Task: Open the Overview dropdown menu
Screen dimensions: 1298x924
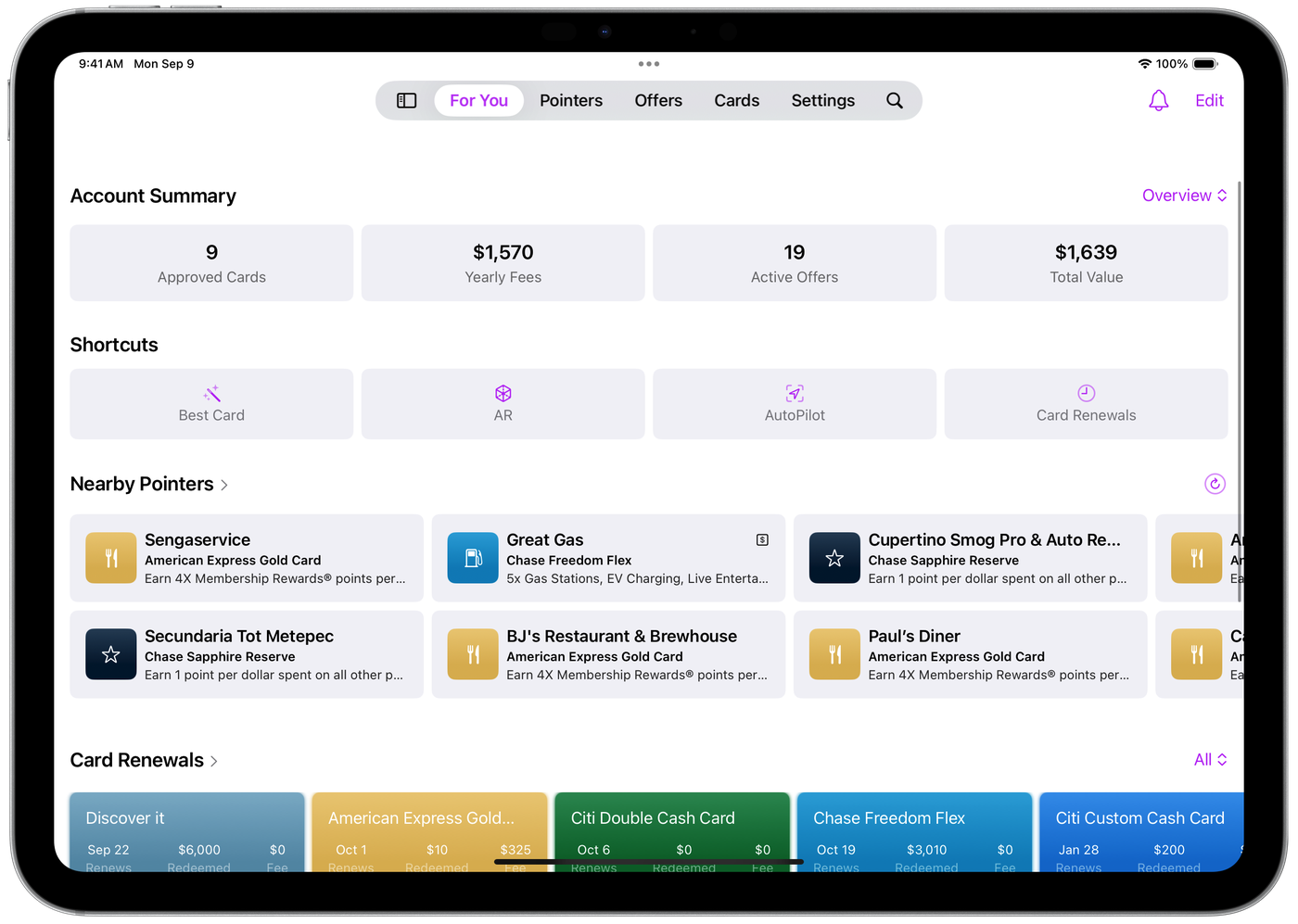Action: click(x=1185, y=196)
